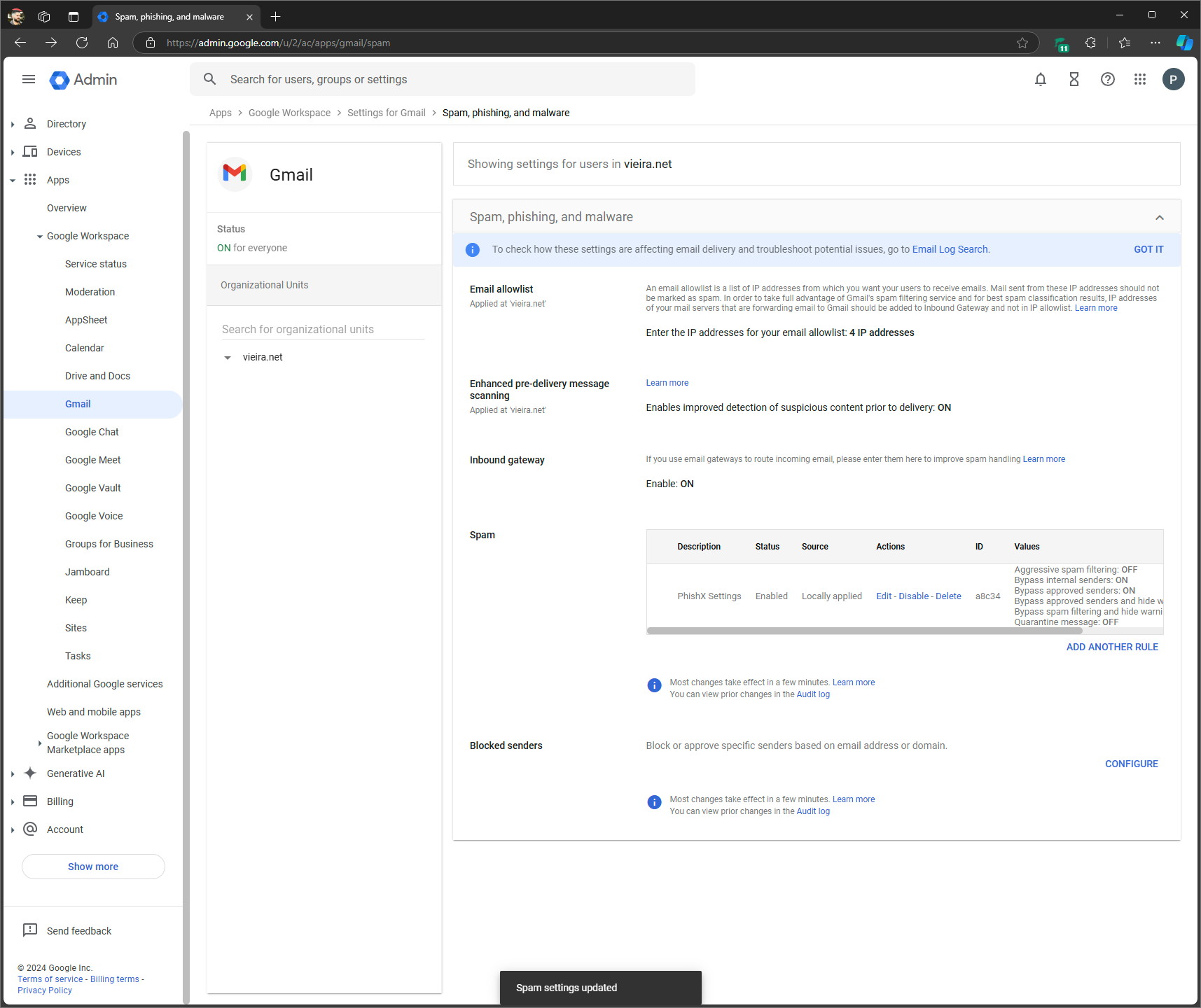Dismiss banner with GOT IT
This screenshot has height=1008, width=1201.
[1148, 249]
